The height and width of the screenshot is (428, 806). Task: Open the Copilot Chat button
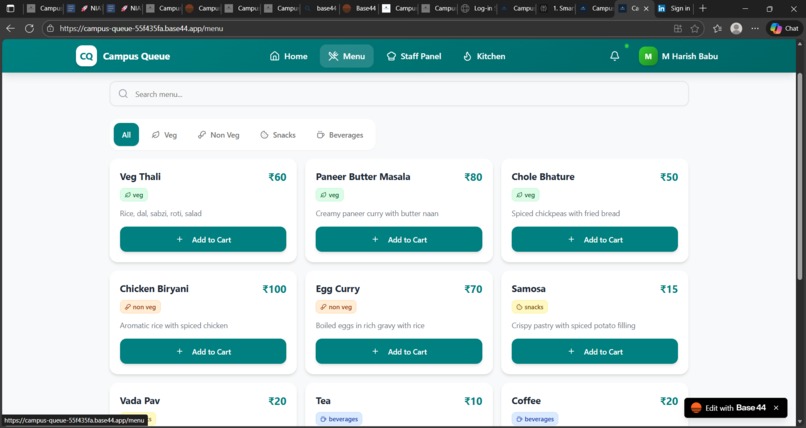785,29
